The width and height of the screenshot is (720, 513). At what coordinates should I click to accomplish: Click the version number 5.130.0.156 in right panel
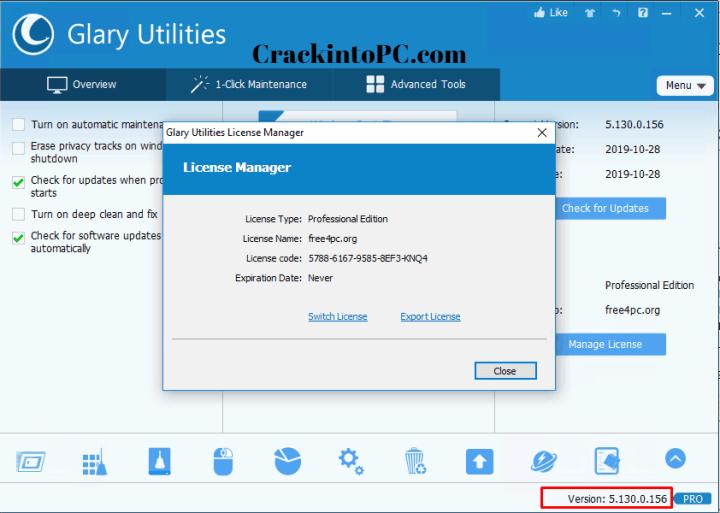point(634,124)
